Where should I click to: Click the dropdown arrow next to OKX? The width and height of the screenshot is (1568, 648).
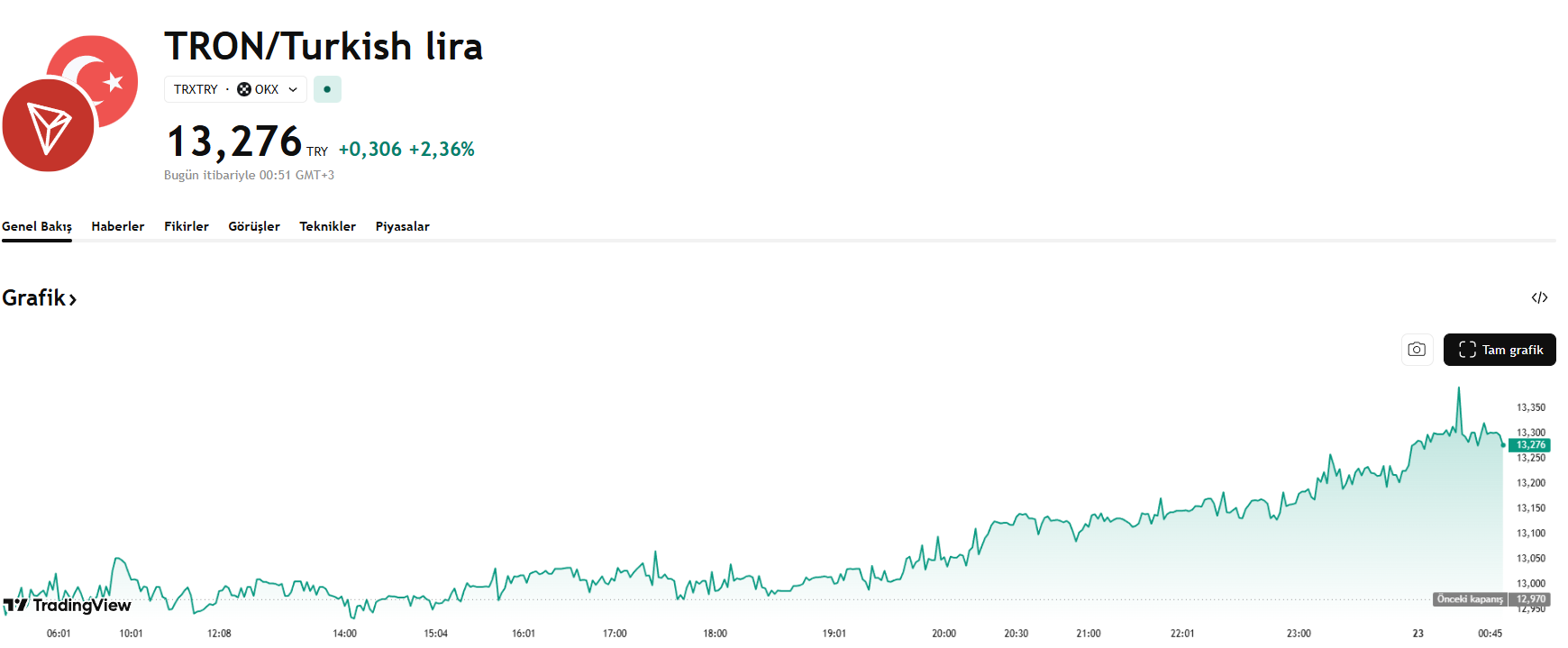[x=293, y=89]
